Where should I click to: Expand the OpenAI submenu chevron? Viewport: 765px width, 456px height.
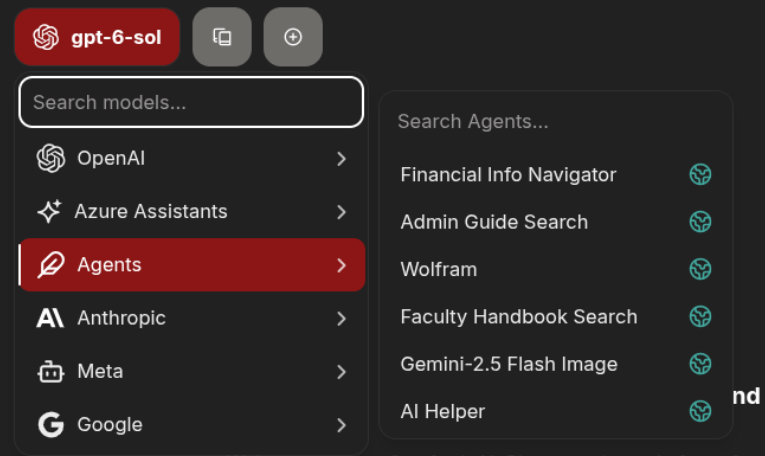[x=342, y=159]
